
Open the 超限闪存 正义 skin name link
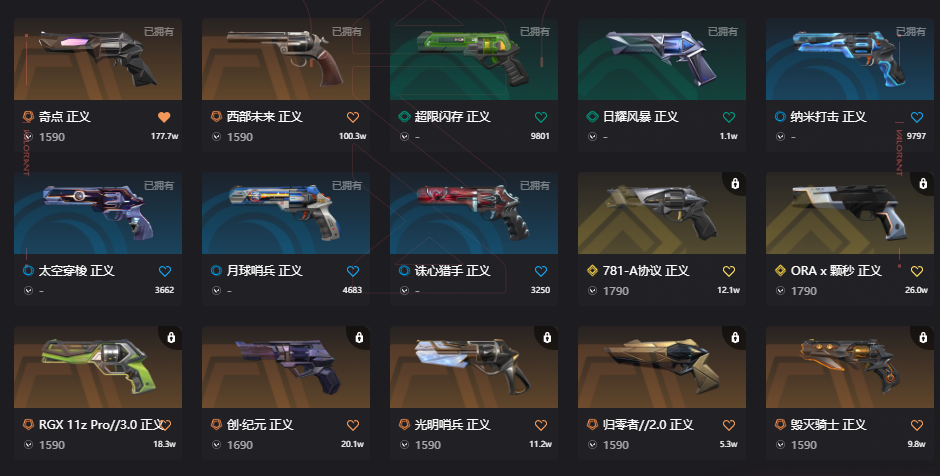[x=453, y=116]
